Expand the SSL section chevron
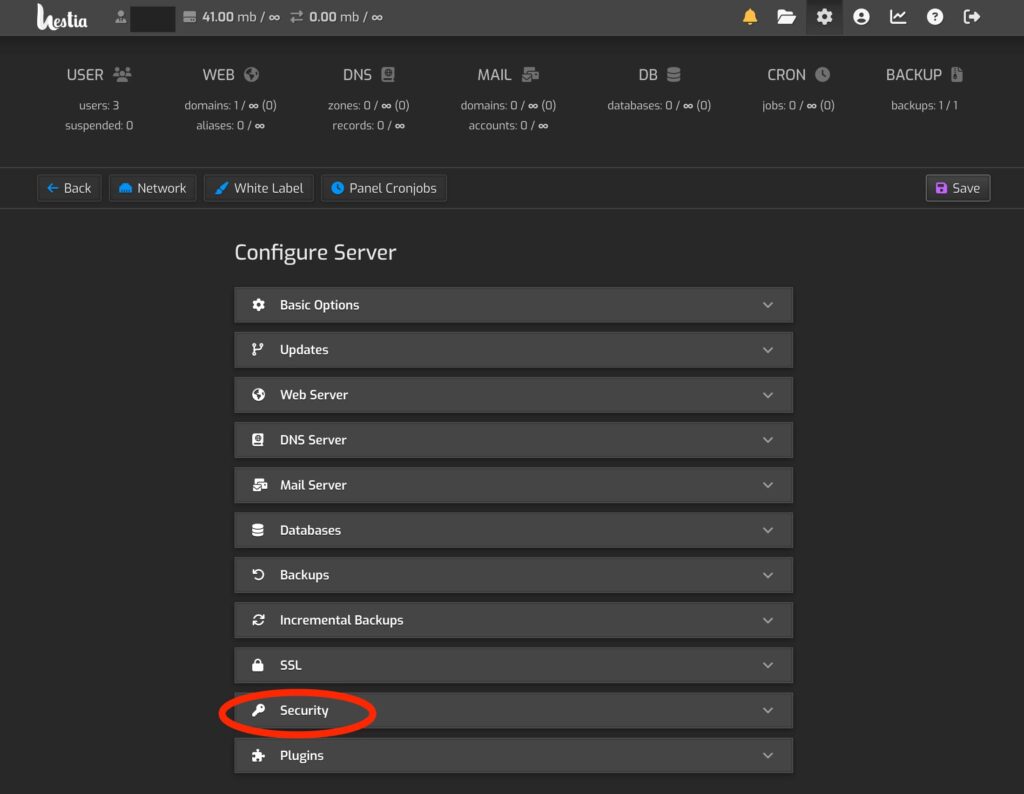This screenshot has height=794, width=1024. click(x=768, y=665)
